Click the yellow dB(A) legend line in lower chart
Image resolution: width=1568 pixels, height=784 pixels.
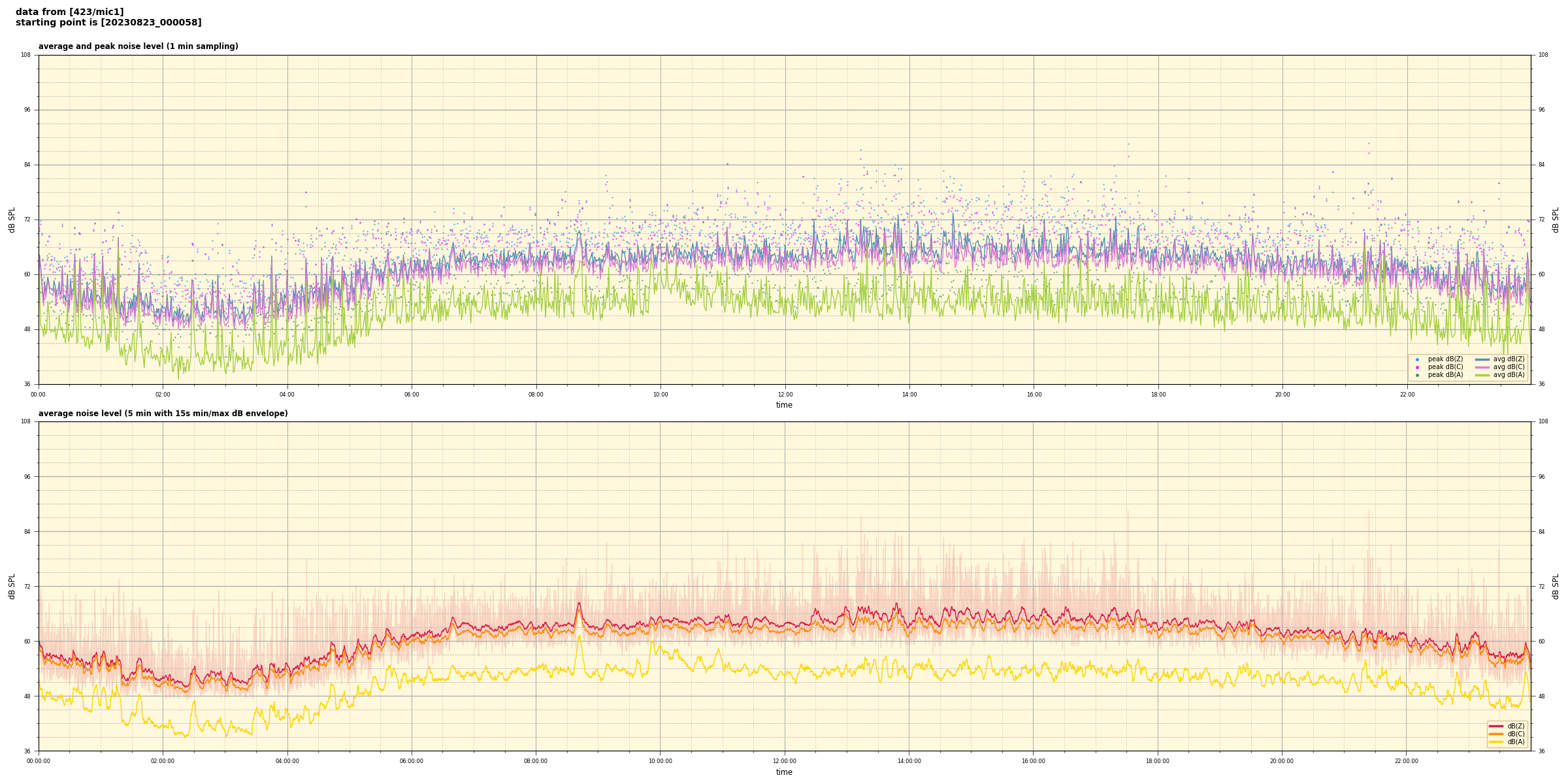click(x=1496, y=742)
